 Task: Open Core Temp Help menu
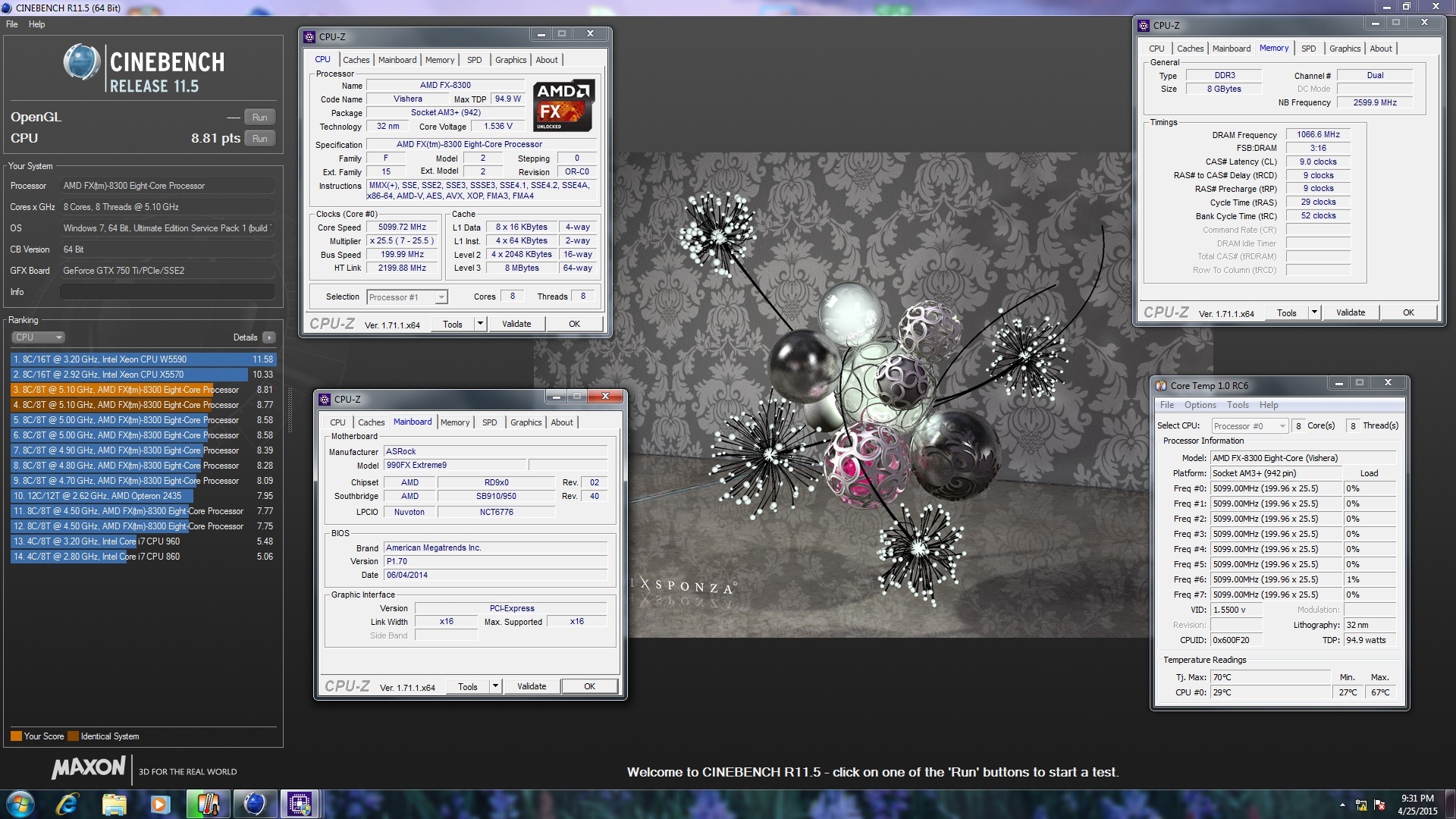(1269, 405)
